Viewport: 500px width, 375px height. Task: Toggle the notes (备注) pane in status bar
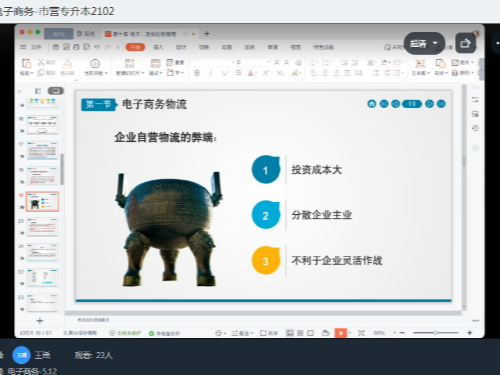242,333
